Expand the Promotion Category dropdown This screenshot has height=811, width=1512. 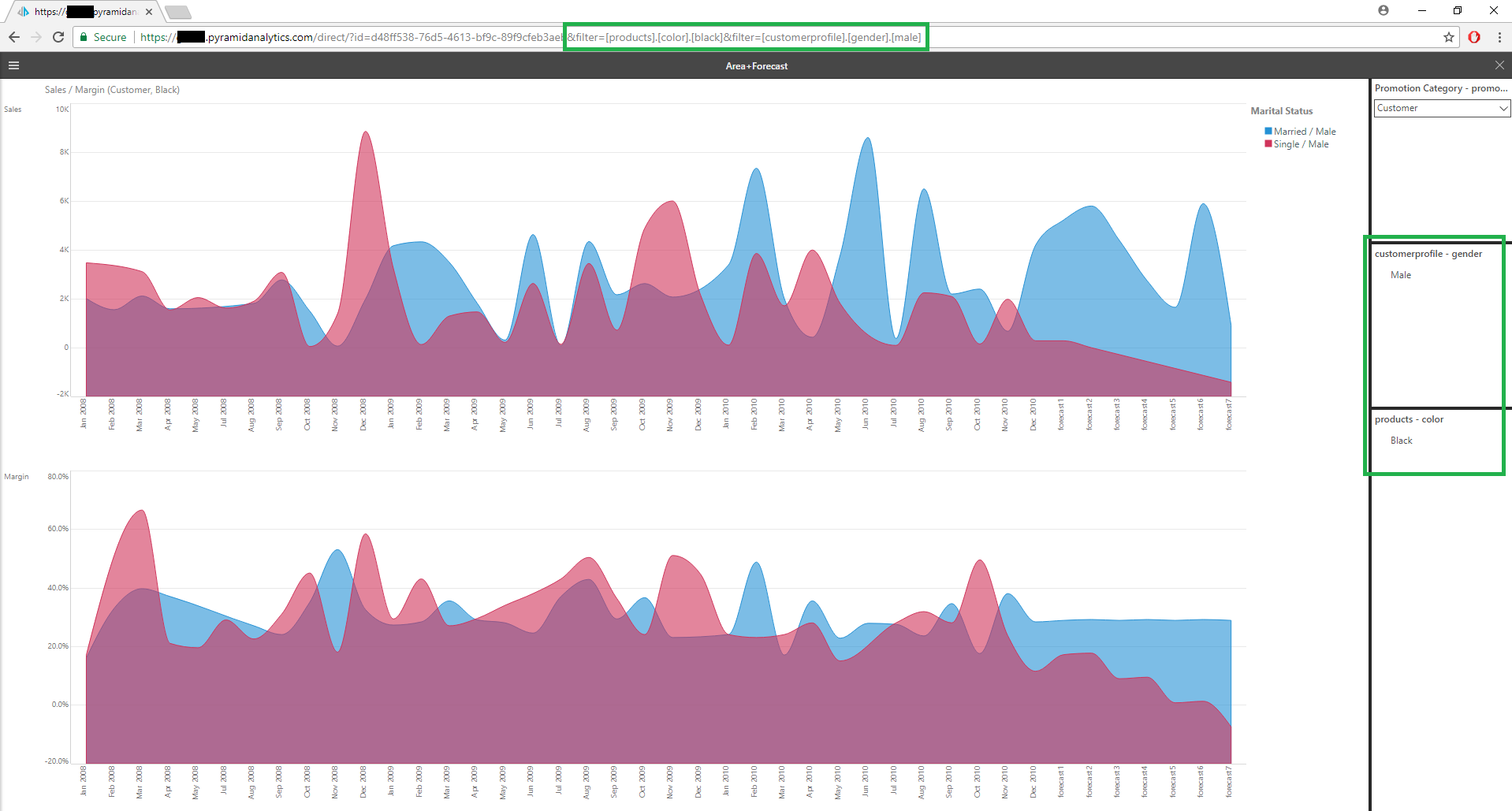click(x=1442, y=108)
